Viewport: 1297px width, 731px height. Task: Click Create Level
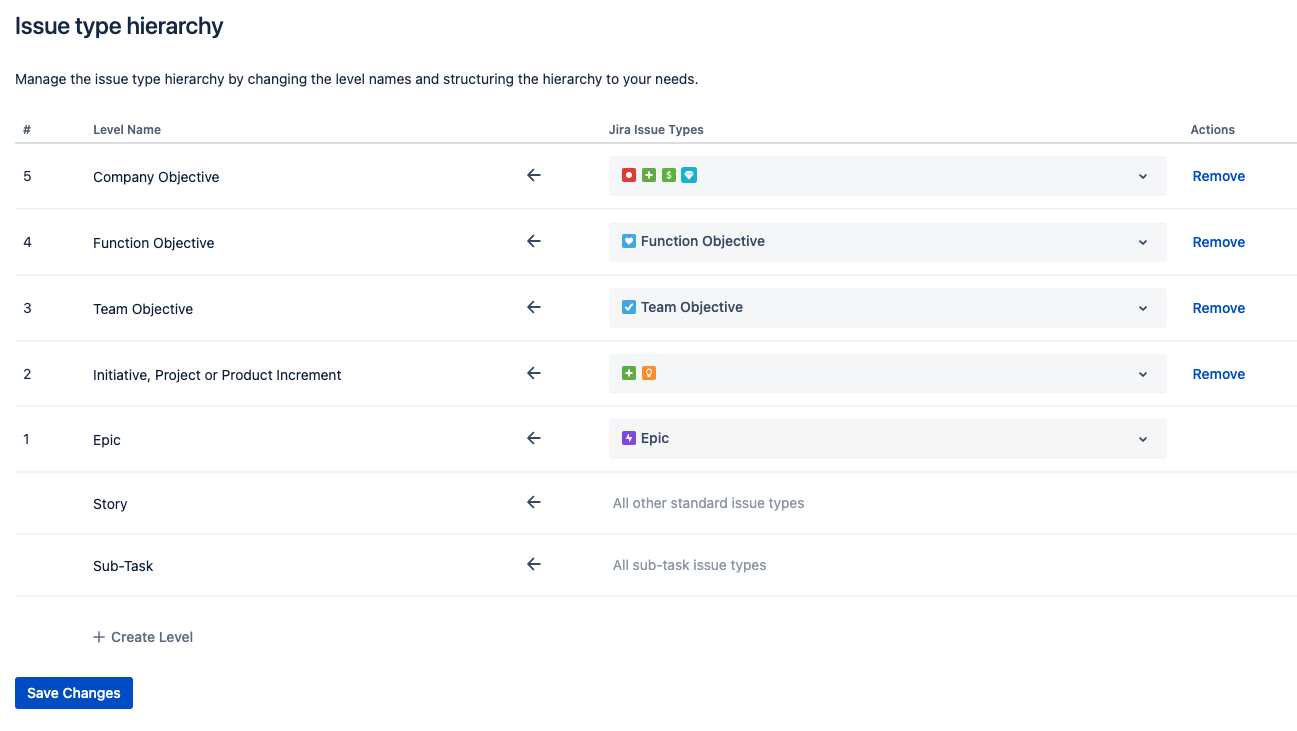coord(143,636)
